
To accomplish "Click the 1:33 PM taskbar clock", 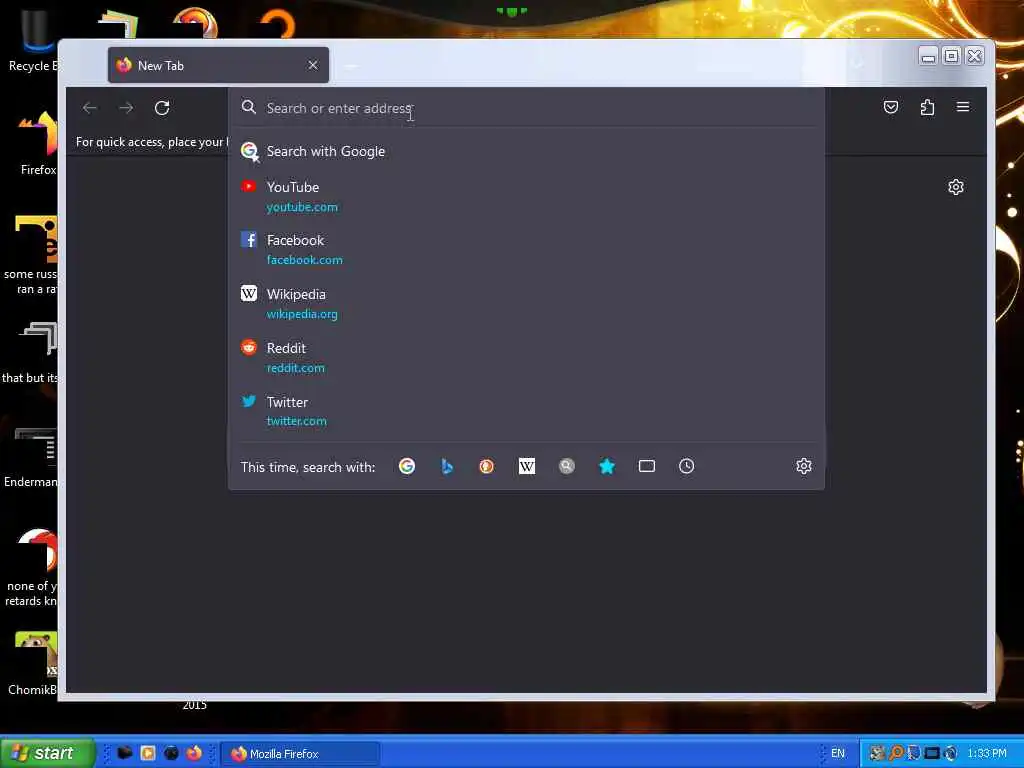I will (987, 754).
